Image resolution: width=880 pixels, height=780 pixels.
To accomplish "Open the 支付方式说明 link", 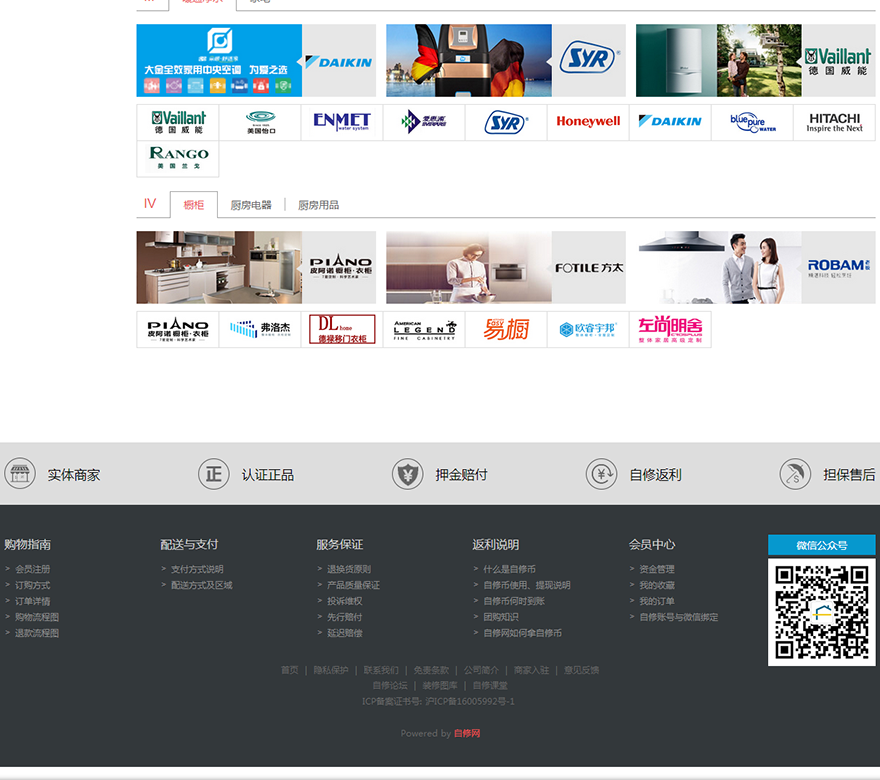I will click(x=197, y=569).
